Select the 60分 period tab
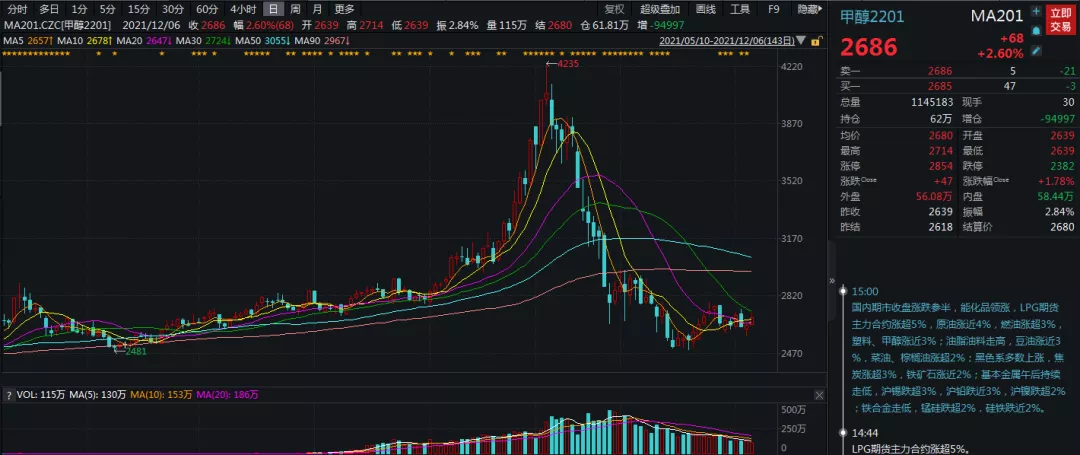1080x455 pixels. pos(207,9)
